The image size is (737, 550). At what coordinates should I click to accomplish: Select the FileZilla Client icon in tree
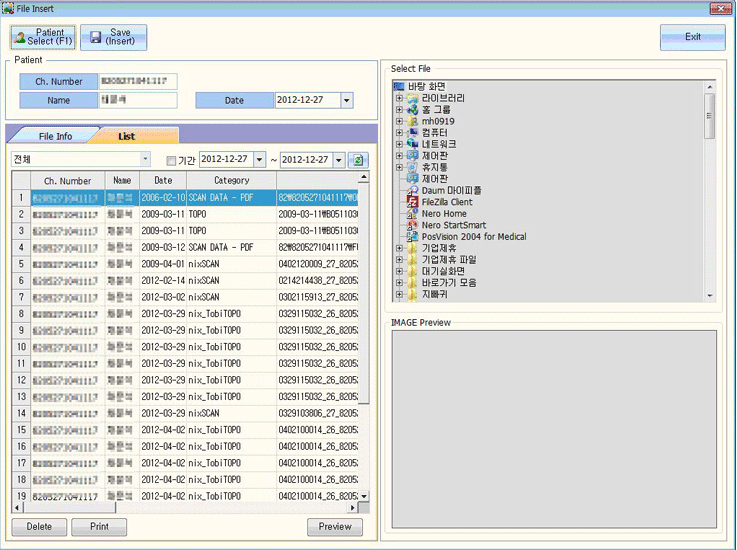(x=413, y=202)
